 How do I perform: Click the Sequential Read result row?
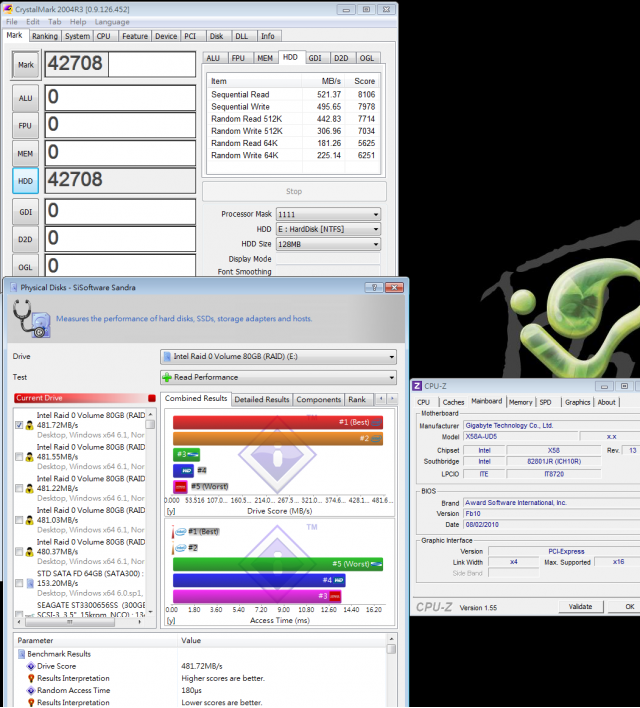(x=293, y=94)
